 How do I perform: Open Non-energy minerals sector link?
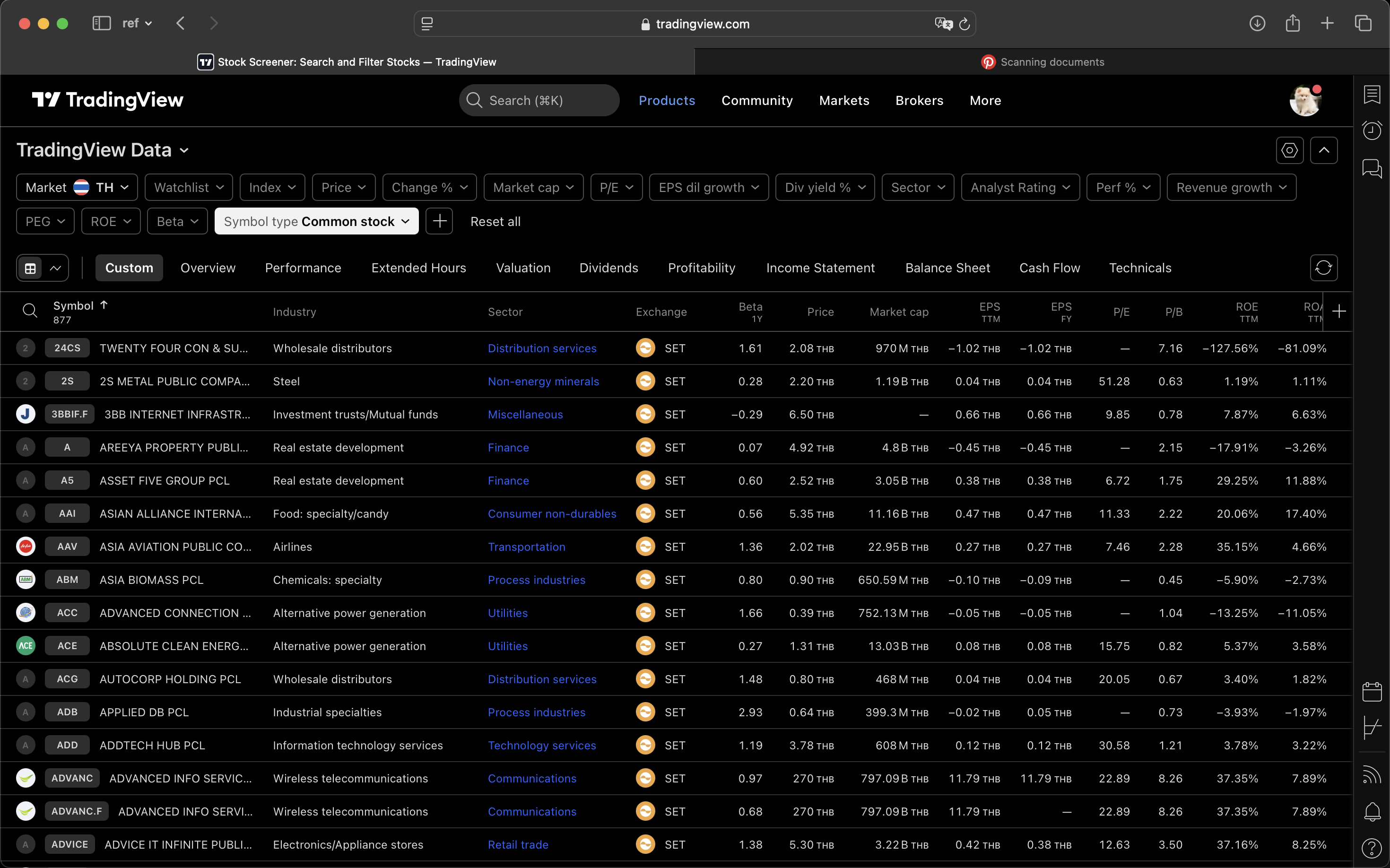(543, 381)
